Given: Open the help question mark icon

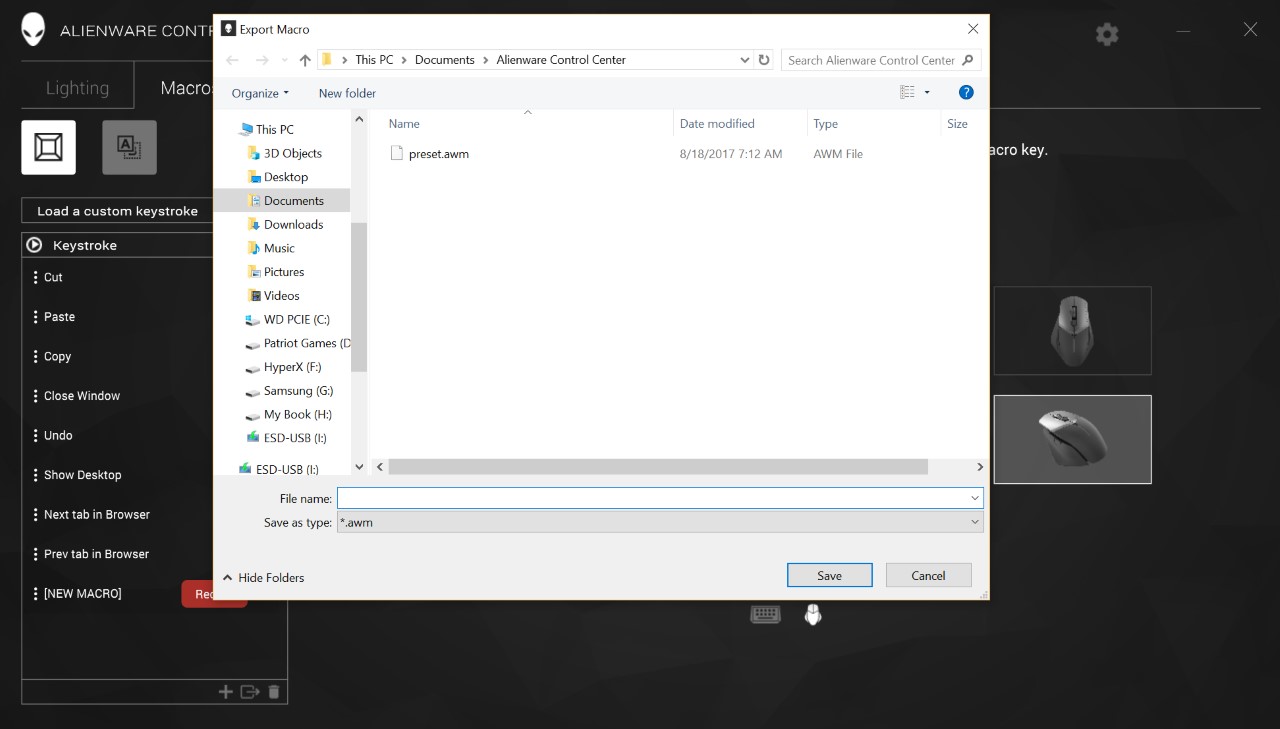Looking at the screenshot, I should pos(966,92).
